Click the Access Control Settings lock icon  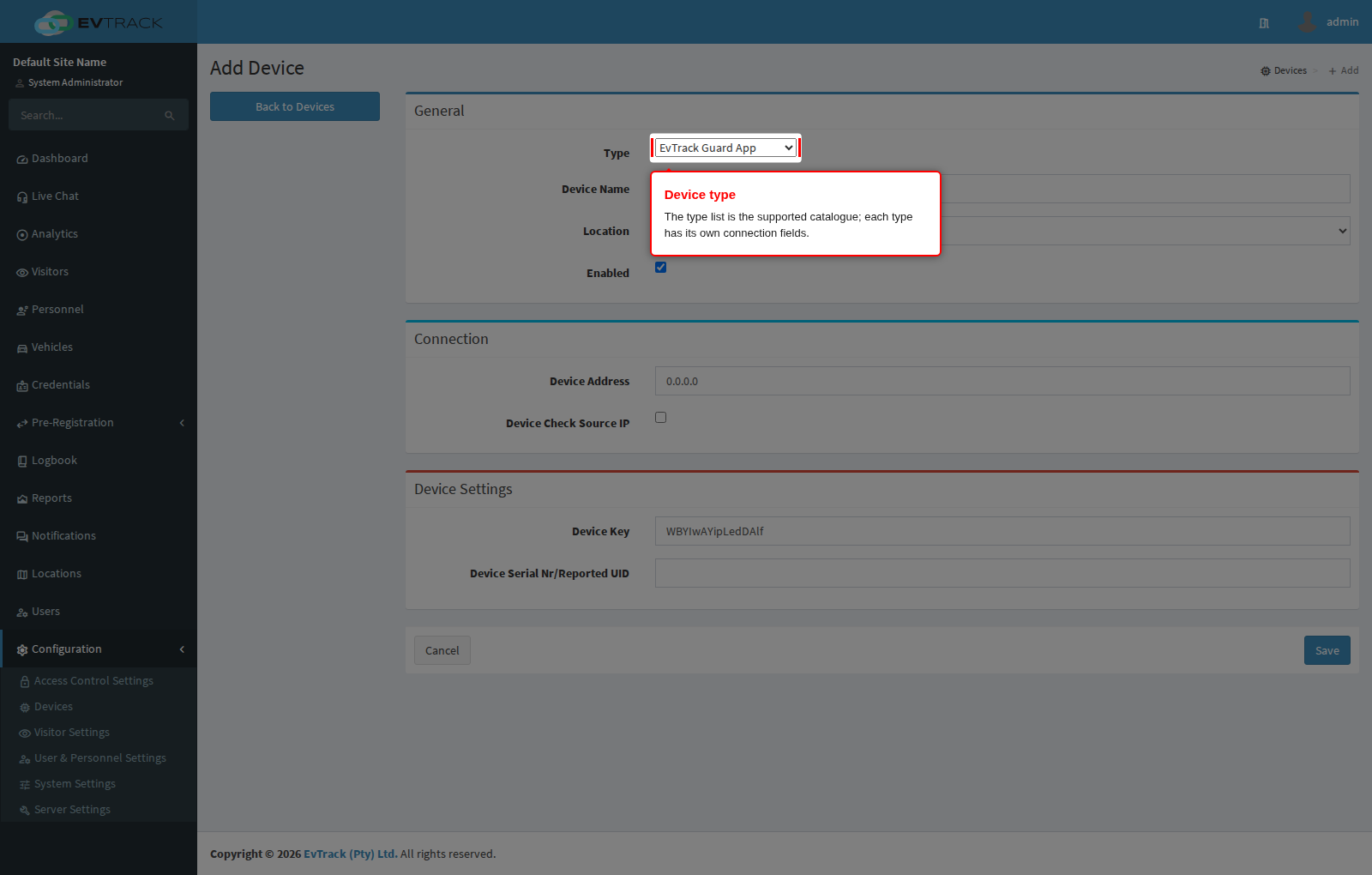(25, 682)
